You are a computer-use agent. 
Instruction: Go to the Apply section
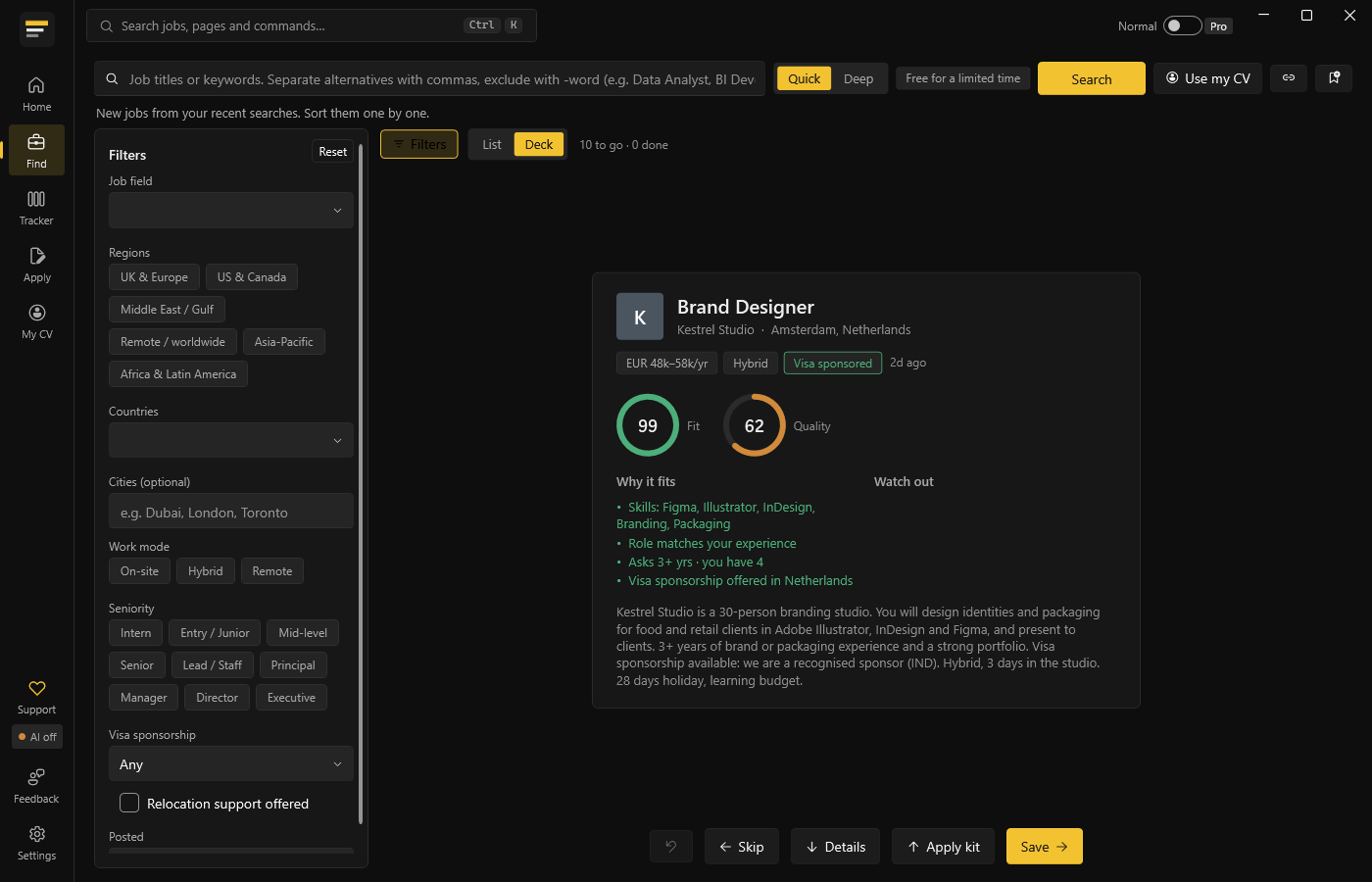point(36,265)
